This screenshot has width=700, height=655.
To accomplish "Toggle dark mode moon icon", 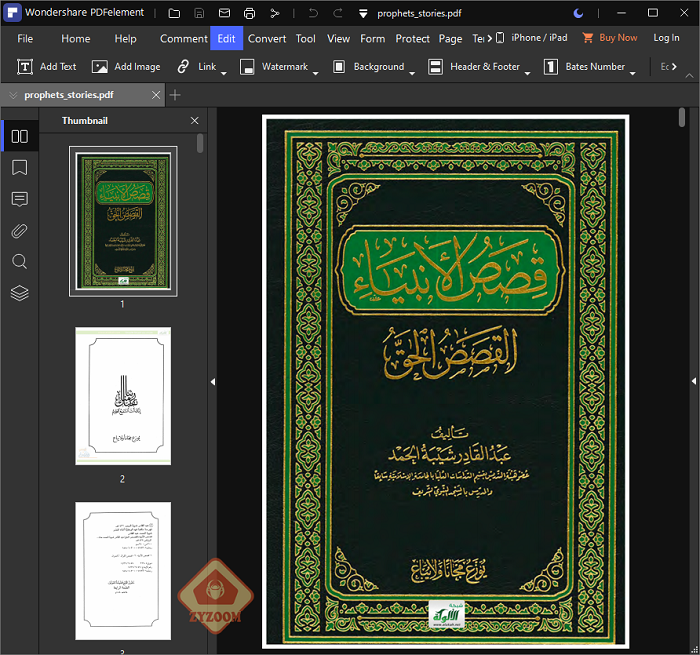I will coord(578,13).
